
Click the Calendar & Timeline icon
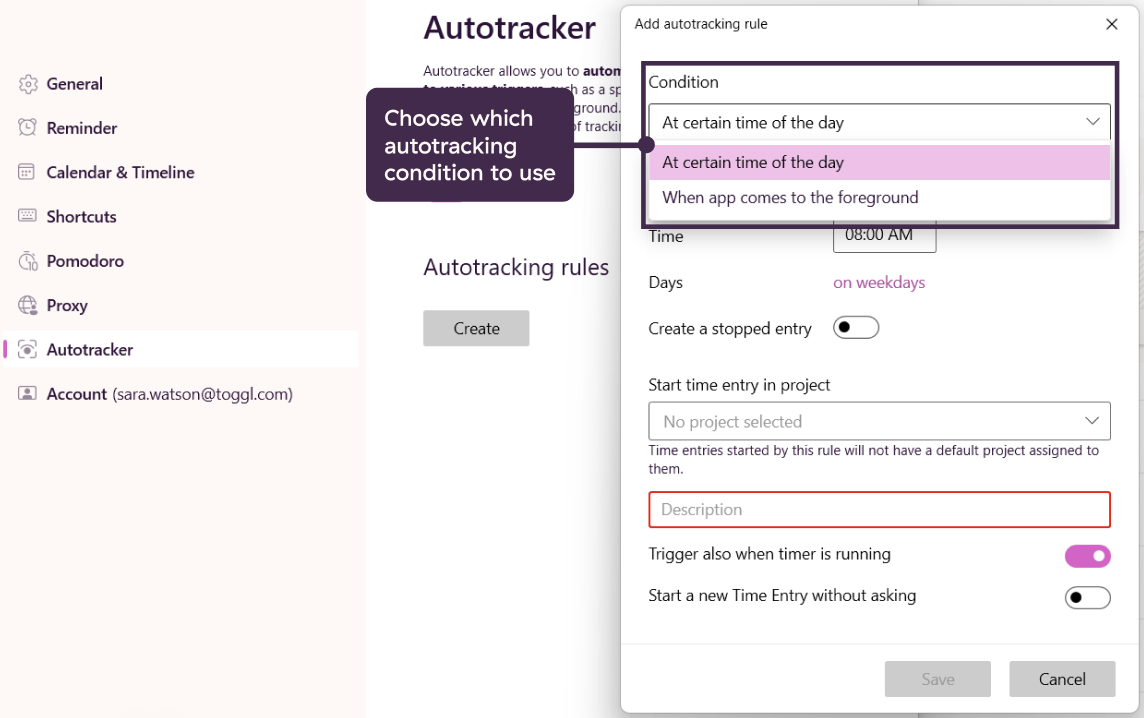pos(28,172)
